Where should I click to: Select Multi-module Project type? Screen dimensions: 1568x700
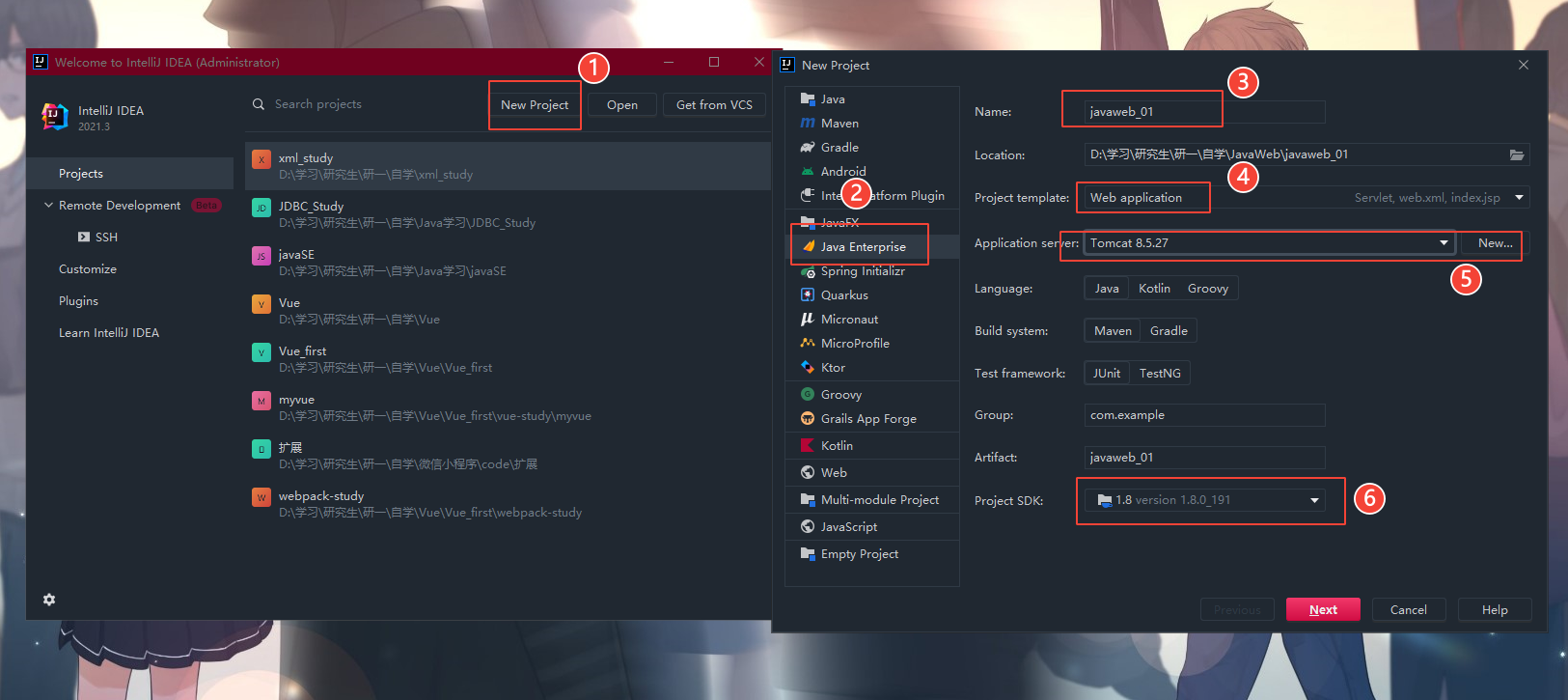coord(872,500)
